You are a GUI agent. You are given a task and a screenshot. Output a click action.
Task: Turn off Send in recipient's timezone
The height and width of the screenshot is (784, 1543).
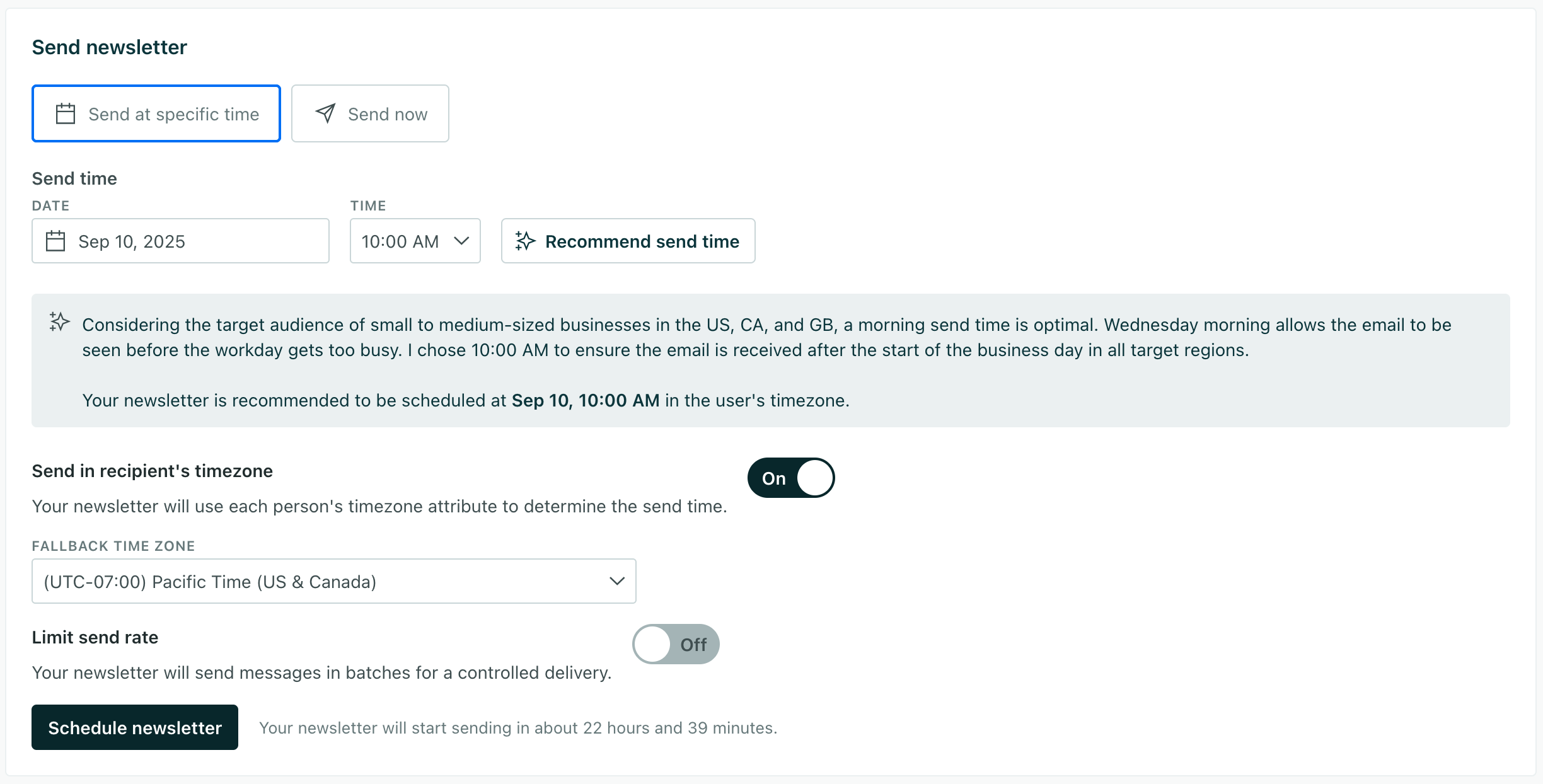(x=791, y=478)
